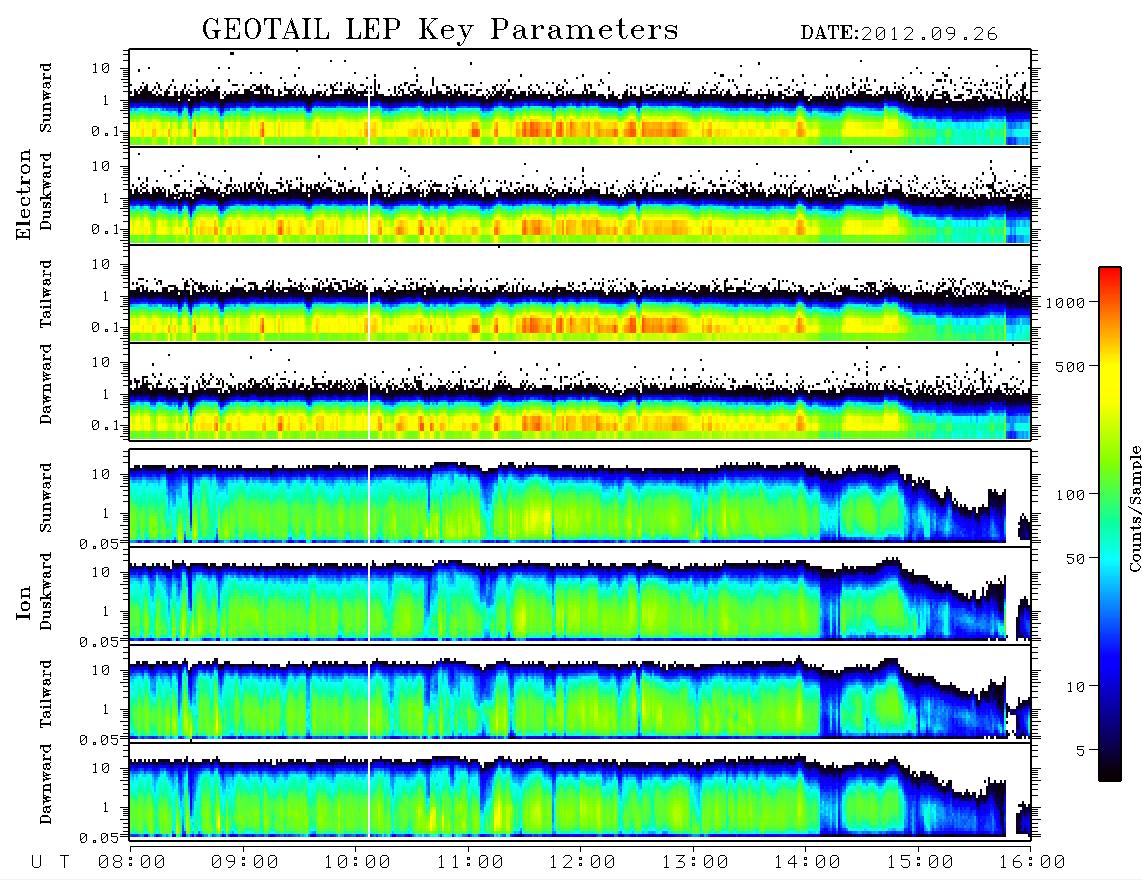Click the 11:00 time axis label
The height and width of the screenshot is (880, 1142).
pos(470,862)
